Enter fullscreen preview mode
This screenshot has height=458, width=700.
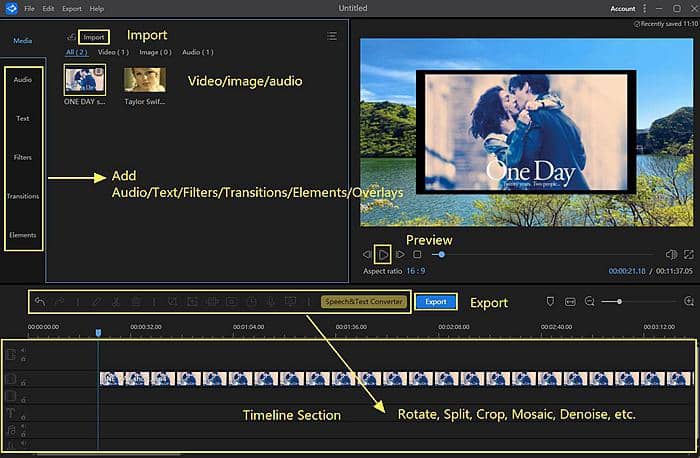coord(689,254)
